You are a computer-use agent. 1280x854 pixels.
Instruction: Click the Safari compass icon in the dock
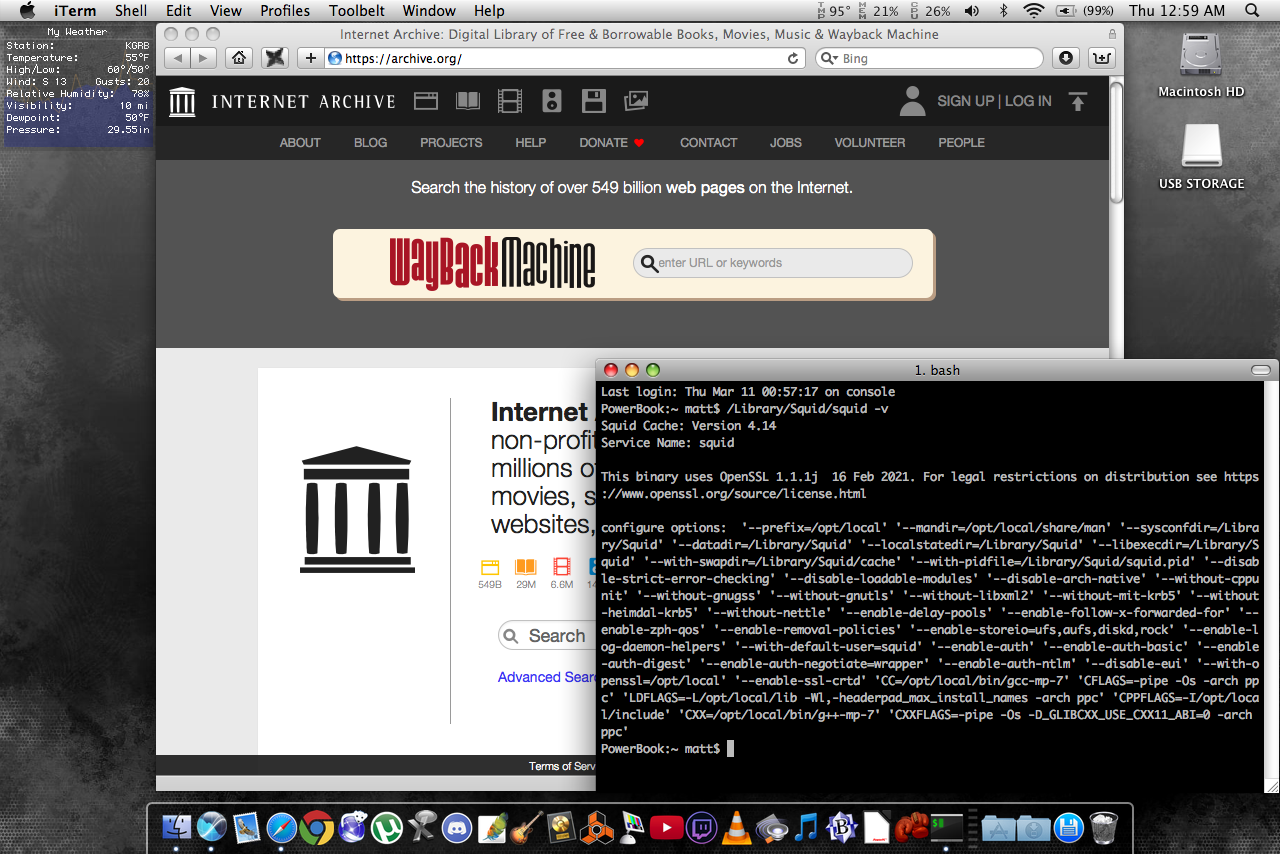281,827
